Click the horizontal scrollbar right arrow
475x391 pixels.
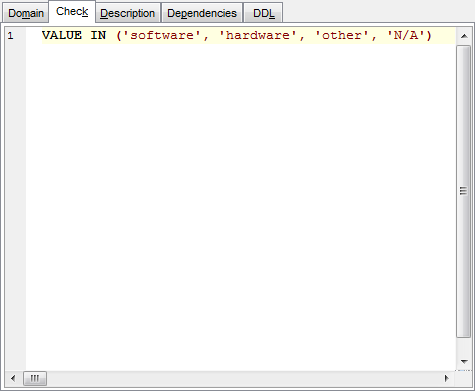[447, 378]
